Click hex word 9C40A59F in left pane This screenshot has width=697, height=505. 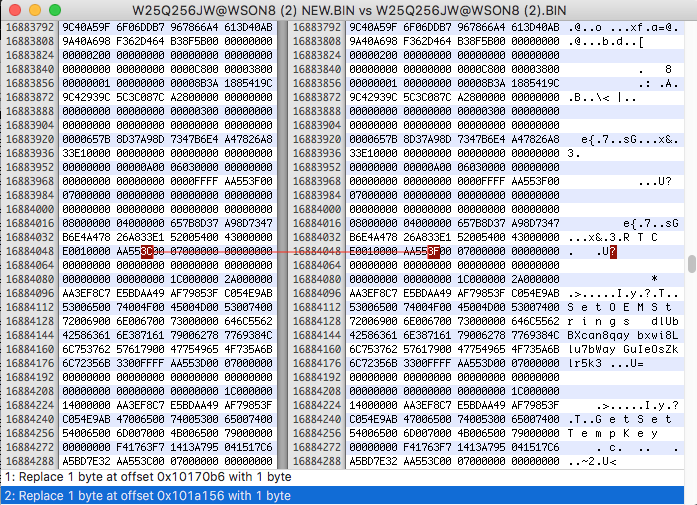pos(86,27)
